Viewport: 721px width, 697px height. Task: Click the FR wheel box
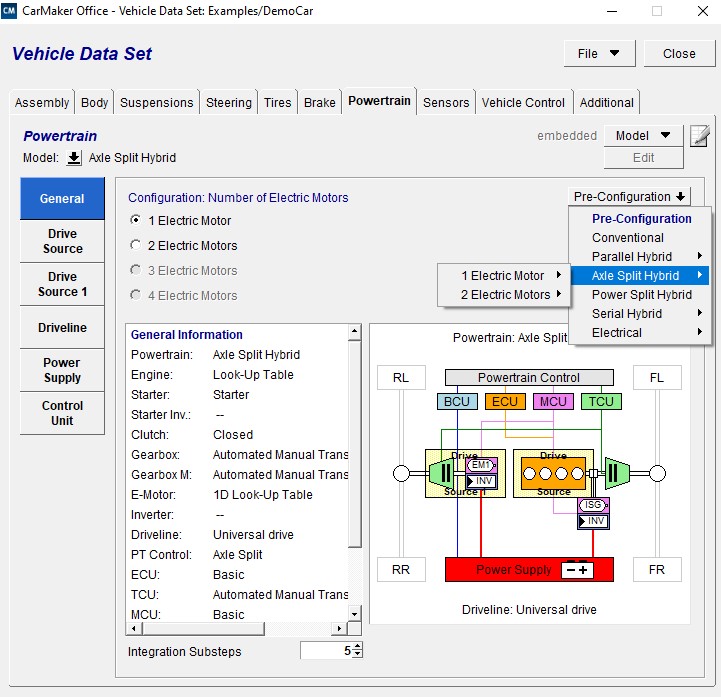[657, 570]
